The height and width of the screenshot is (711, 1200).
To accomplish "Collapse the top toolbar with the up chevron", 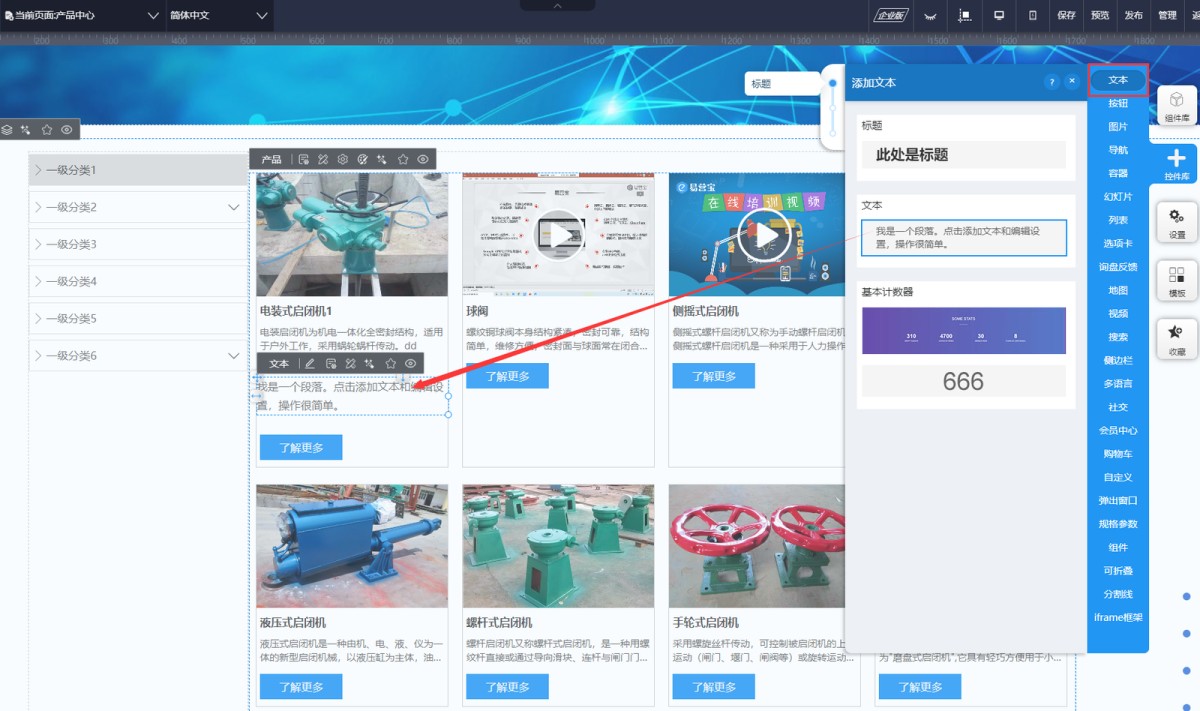I will [558, 5].
